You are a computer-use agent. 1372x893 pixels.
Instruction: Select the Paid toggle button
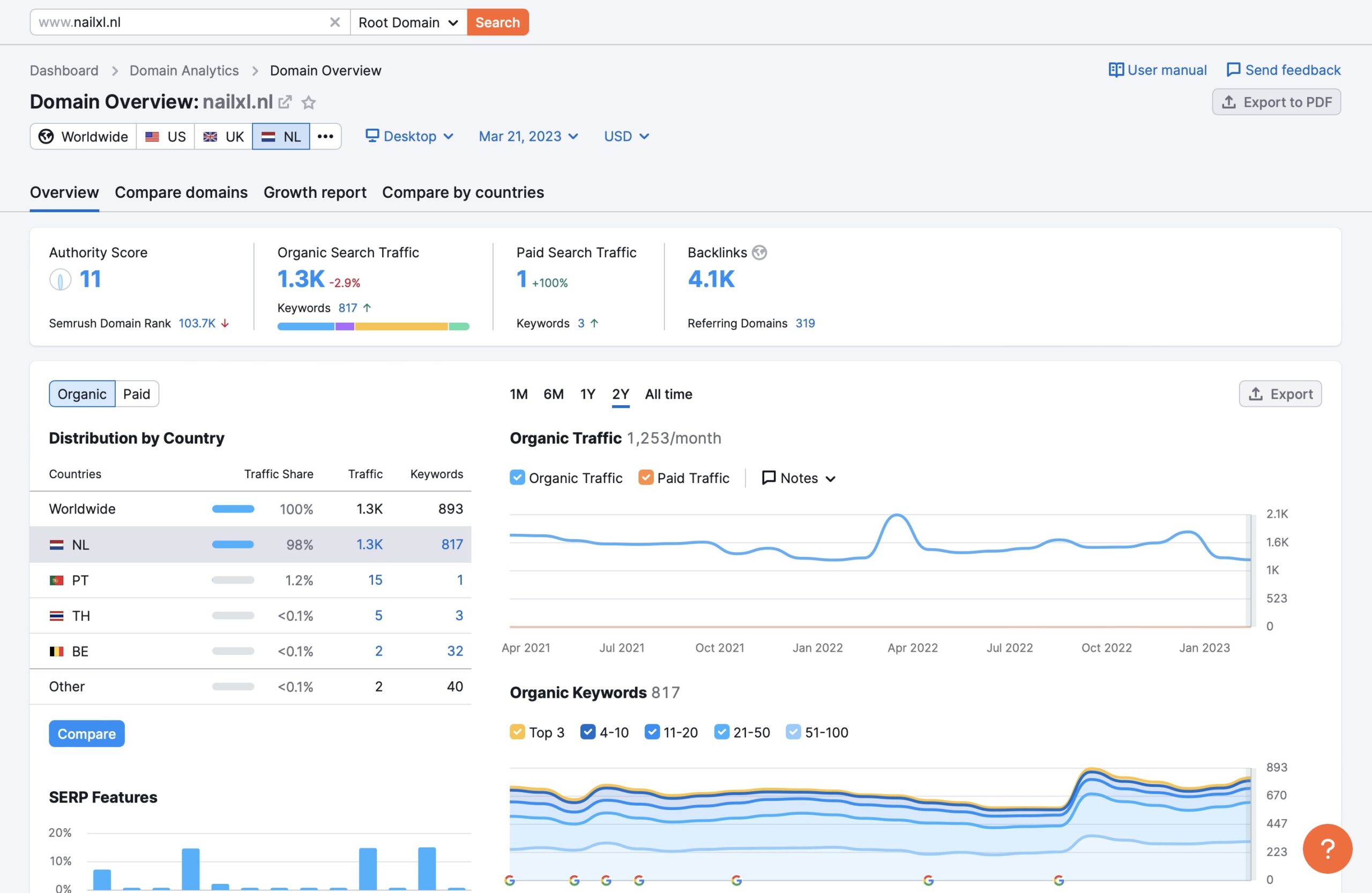click(x=137, y=394)
